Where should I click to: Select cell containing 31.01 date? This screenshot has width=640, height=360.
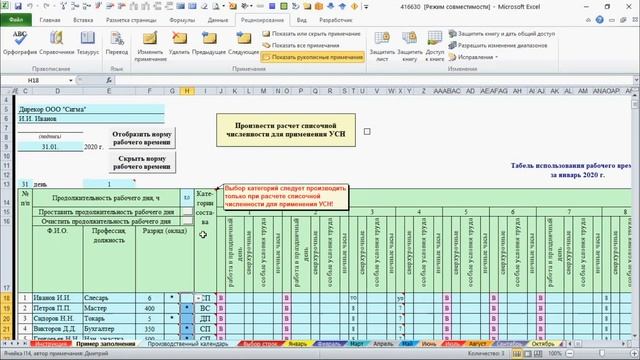50,147
